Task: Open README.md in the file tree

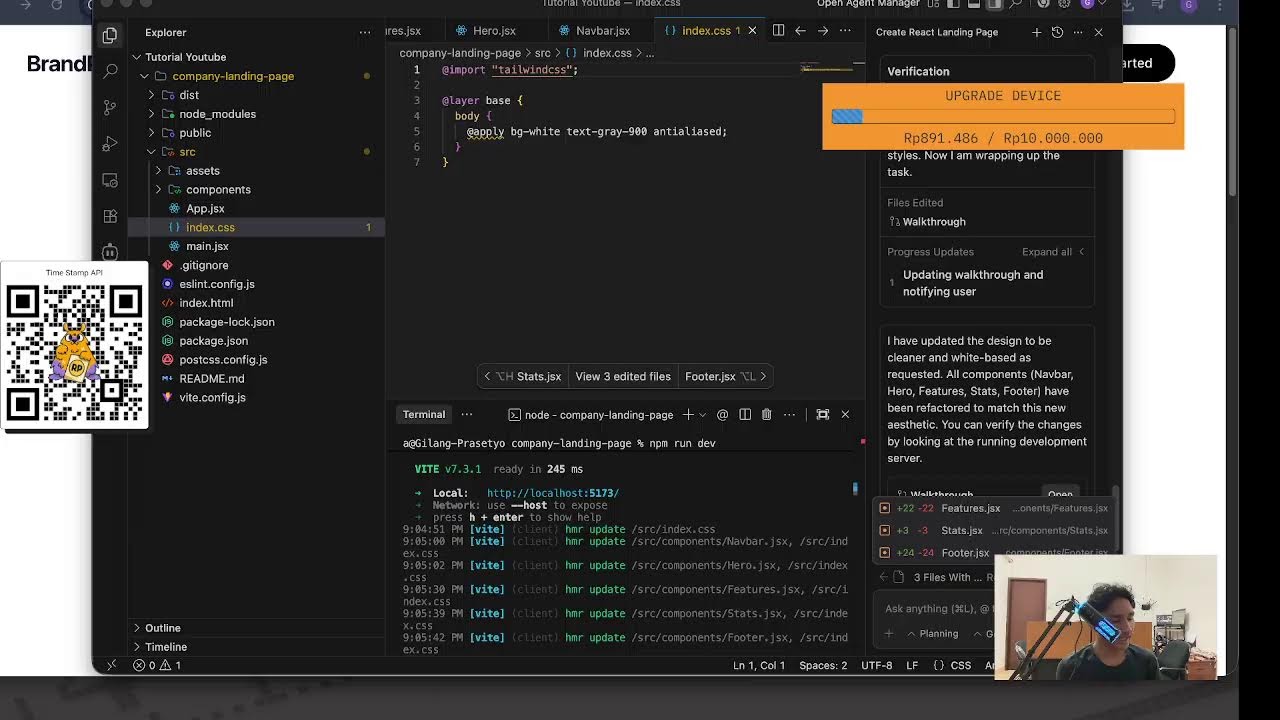Action: tap(211, 379)
